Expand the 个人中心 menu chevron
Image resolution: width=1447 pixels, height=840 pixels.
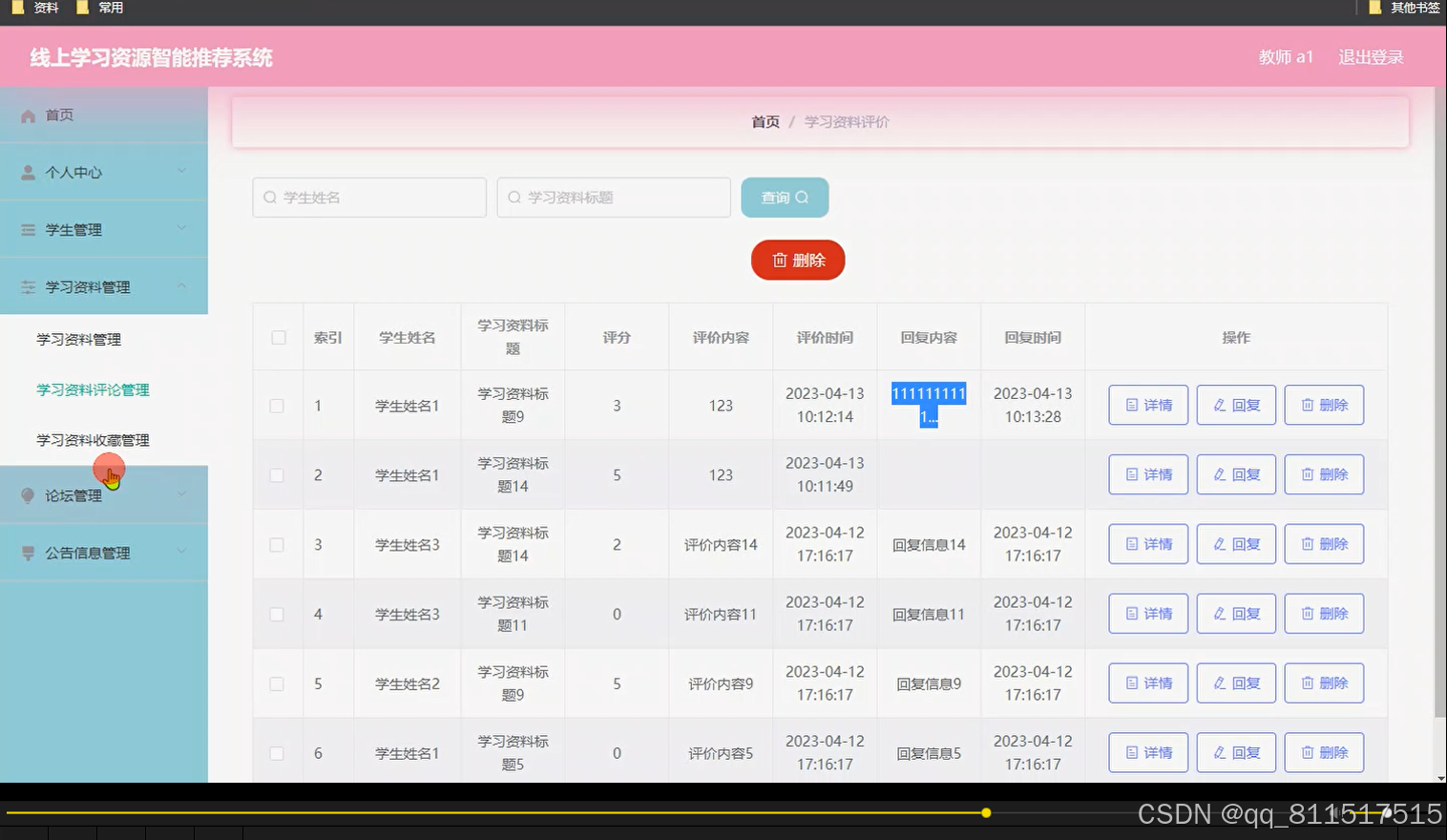[181, 172]
